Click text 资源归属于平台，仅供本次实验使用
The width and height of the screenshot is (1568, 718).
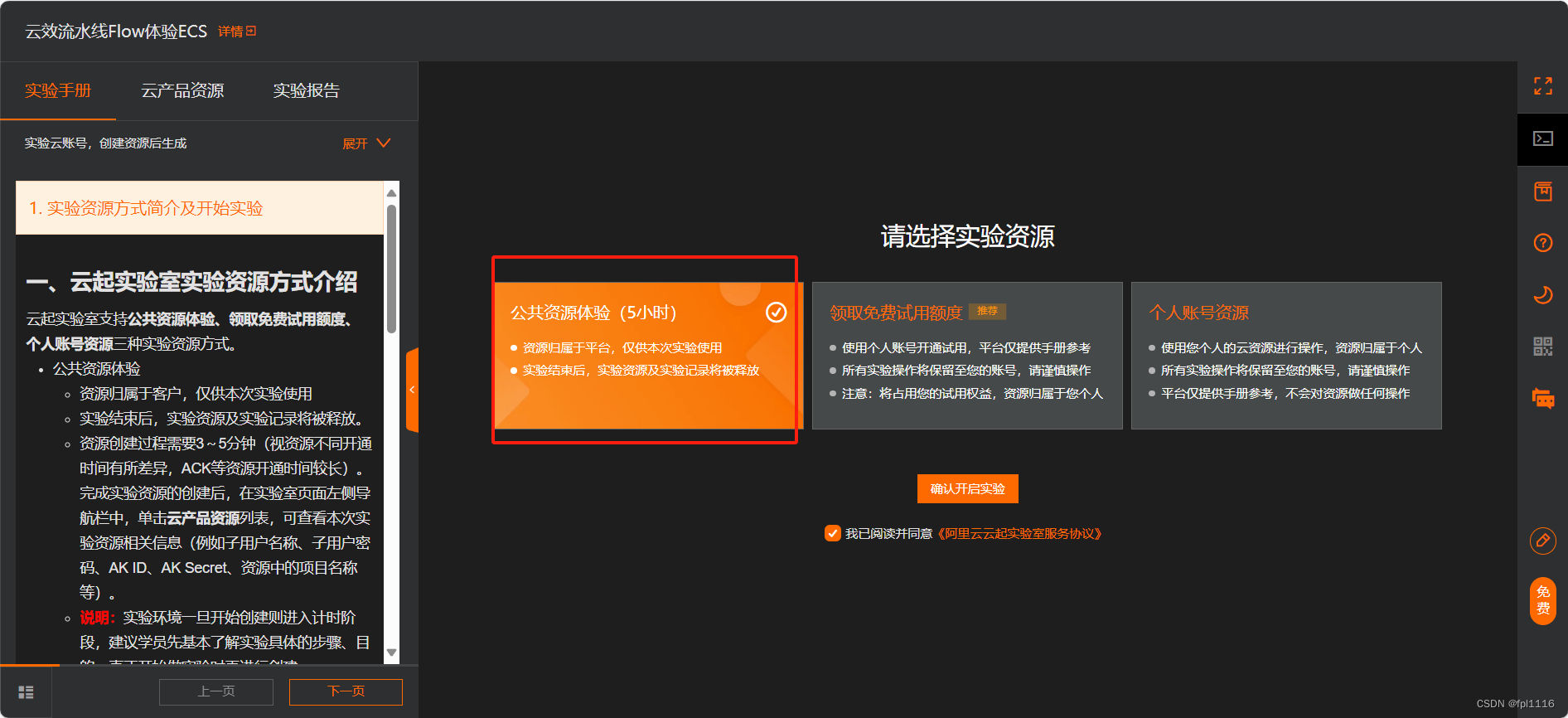tap(622, 348)
